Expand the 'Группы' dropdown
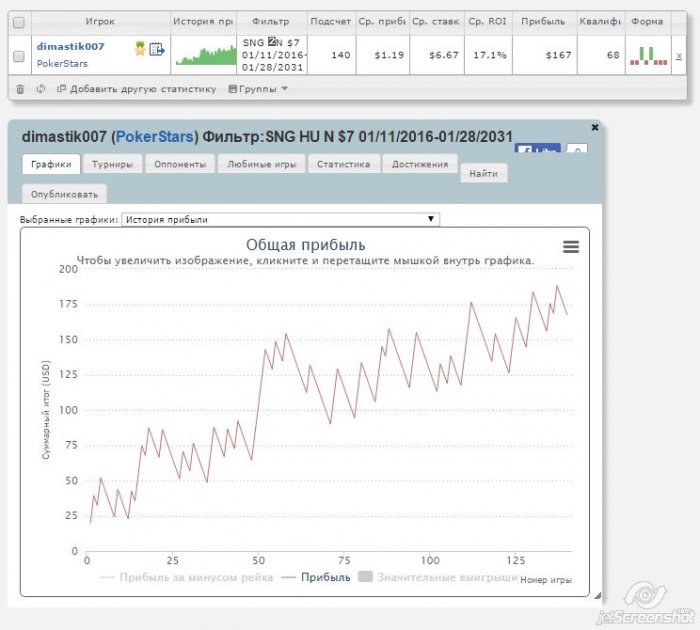 tap(258, 89)
